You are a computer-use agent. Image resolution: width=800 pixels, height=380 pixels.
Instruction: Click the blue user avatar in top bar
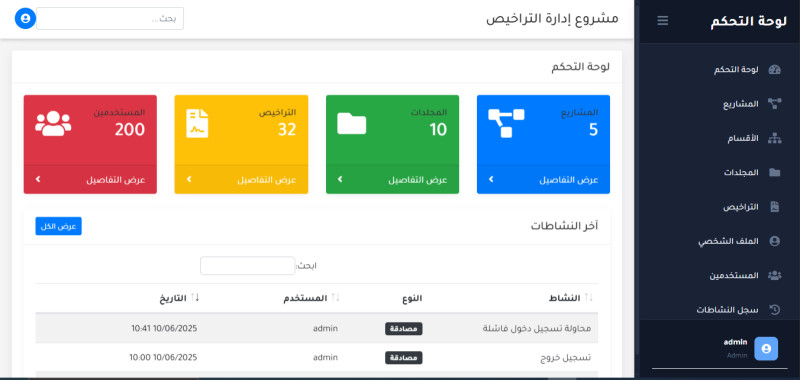[x=25, y=18]
